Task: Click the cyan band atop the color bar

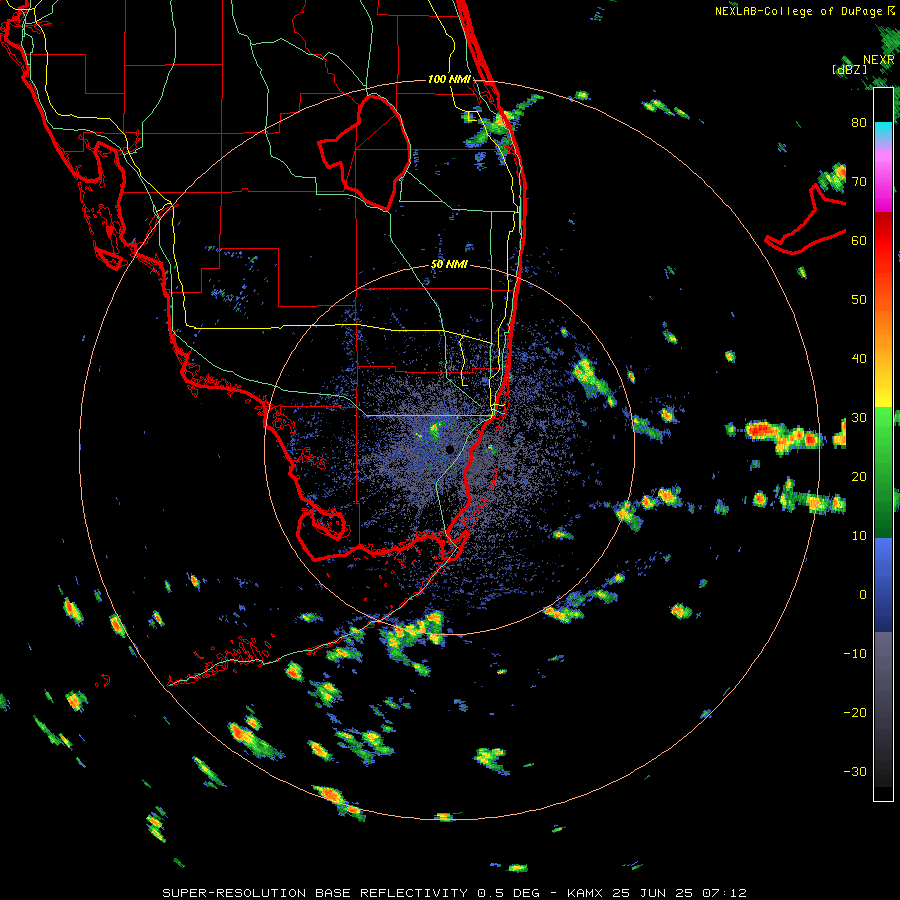Action: [x=883, y=131]
